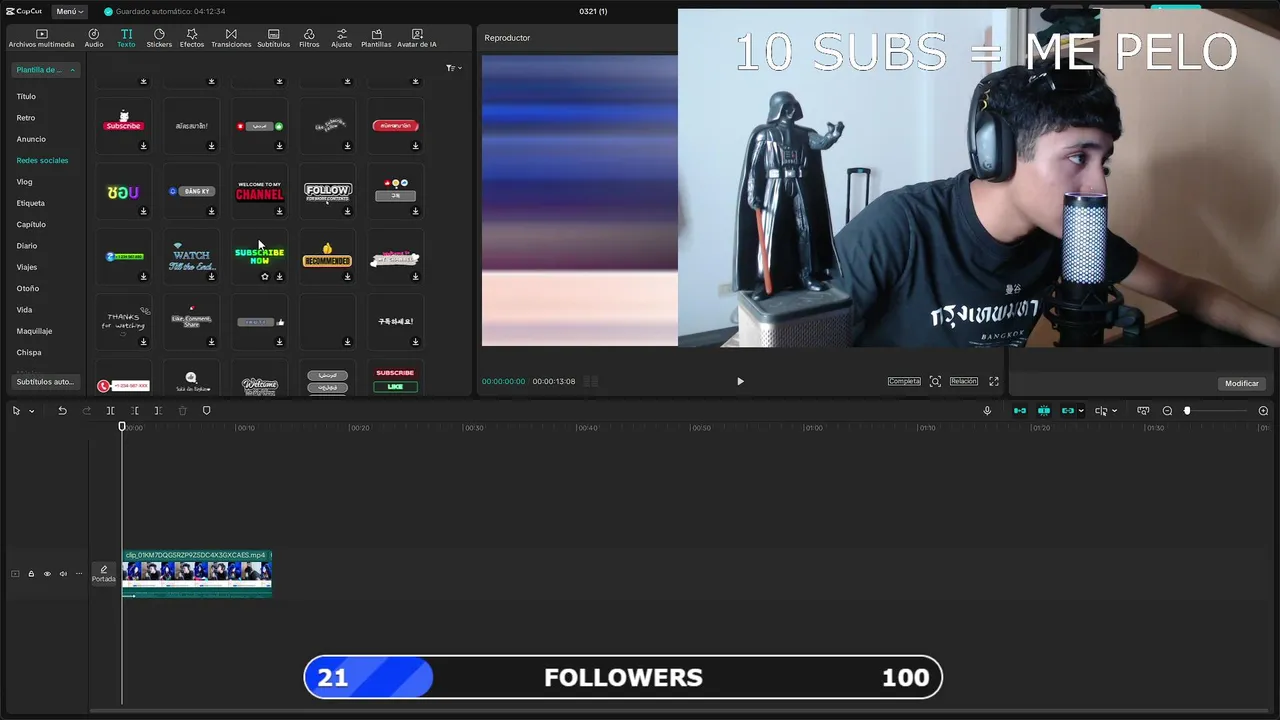Image resolution: width=1280 pixels, height=720 pixels.
Task: Select the Vlog category
Action: [24, 182]
